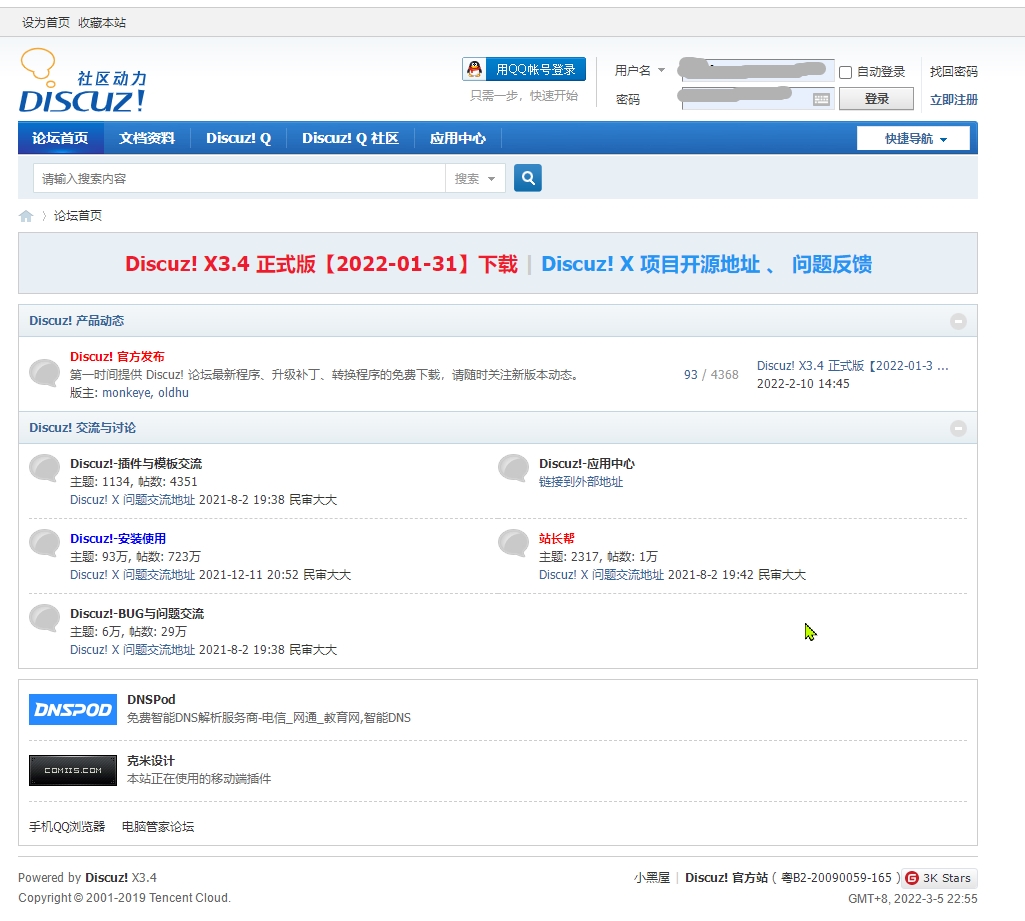Click the forum icon beside Discuz!-插件与模板交流
This screenshot has width=1025, height=921.
[45, 469]
